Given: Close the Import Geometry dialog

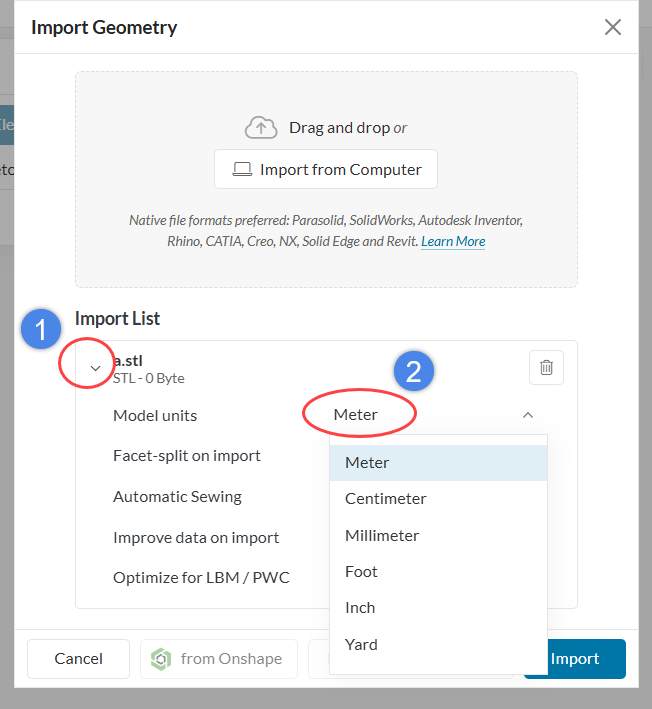Looking at the screenshot, I should 613,27.
